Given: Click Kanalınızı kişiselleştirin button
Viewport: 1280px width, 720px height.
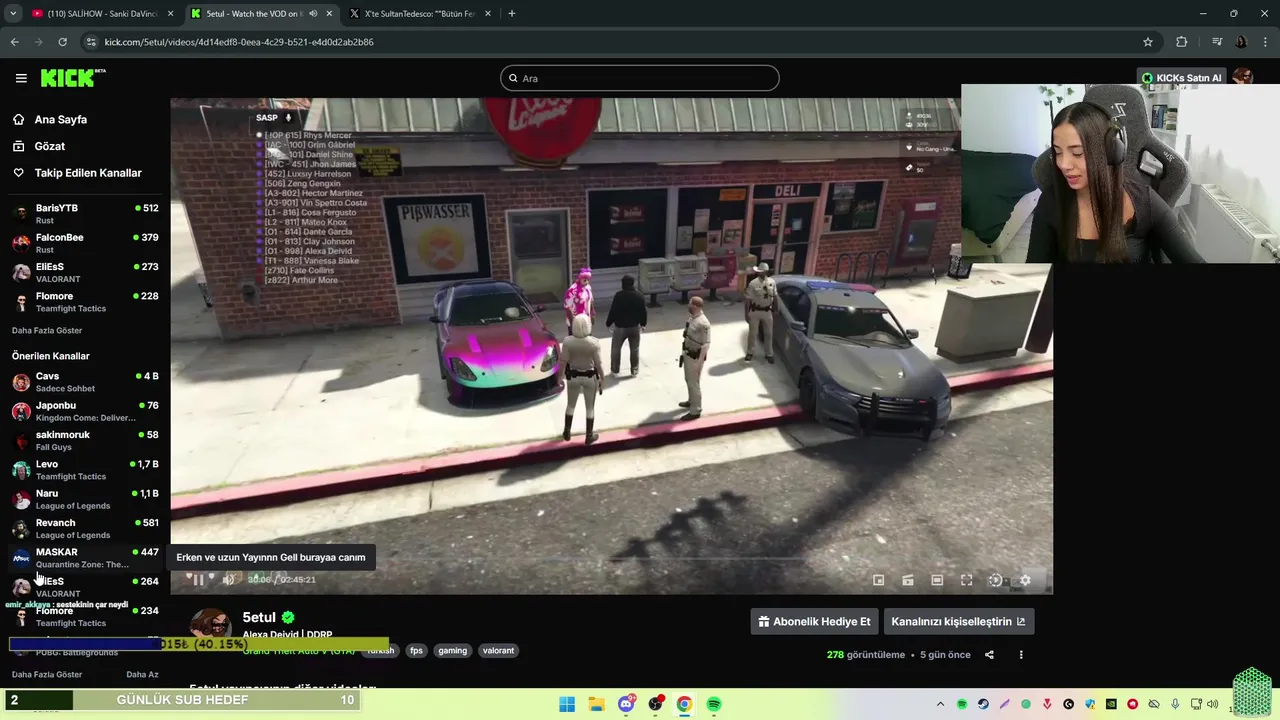Looking at the screenshot, I should [958, 621].
